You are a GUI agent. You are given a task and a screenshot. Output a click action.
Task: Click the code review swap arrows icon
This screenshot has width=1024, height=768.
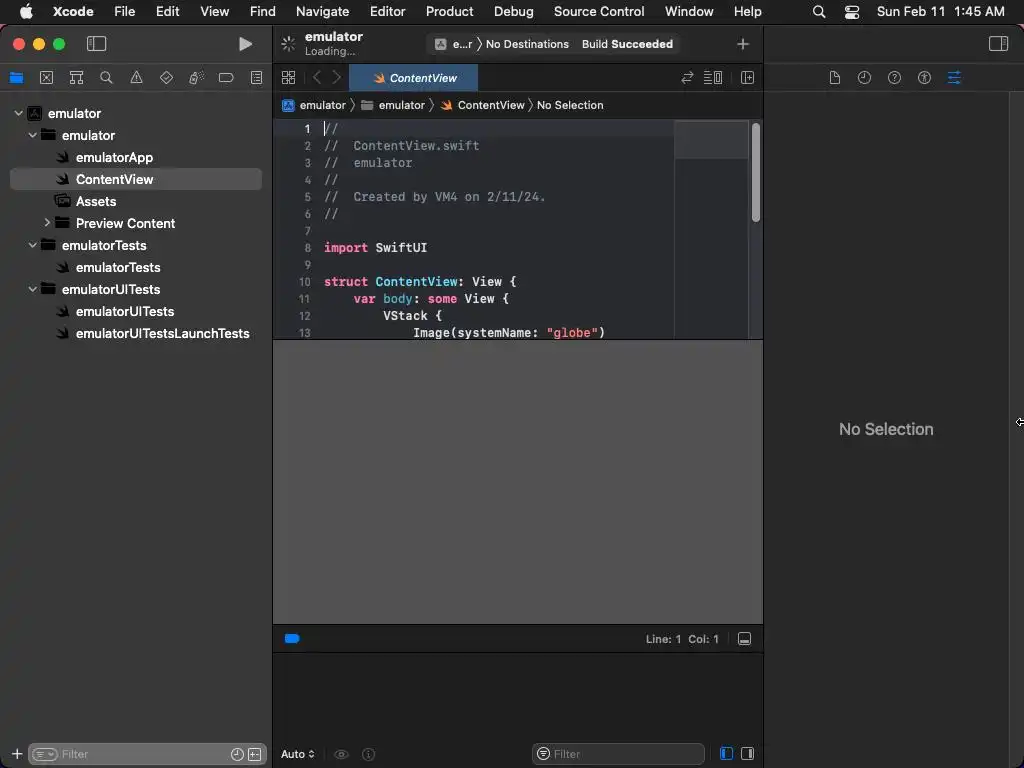(x=686, y=78)
